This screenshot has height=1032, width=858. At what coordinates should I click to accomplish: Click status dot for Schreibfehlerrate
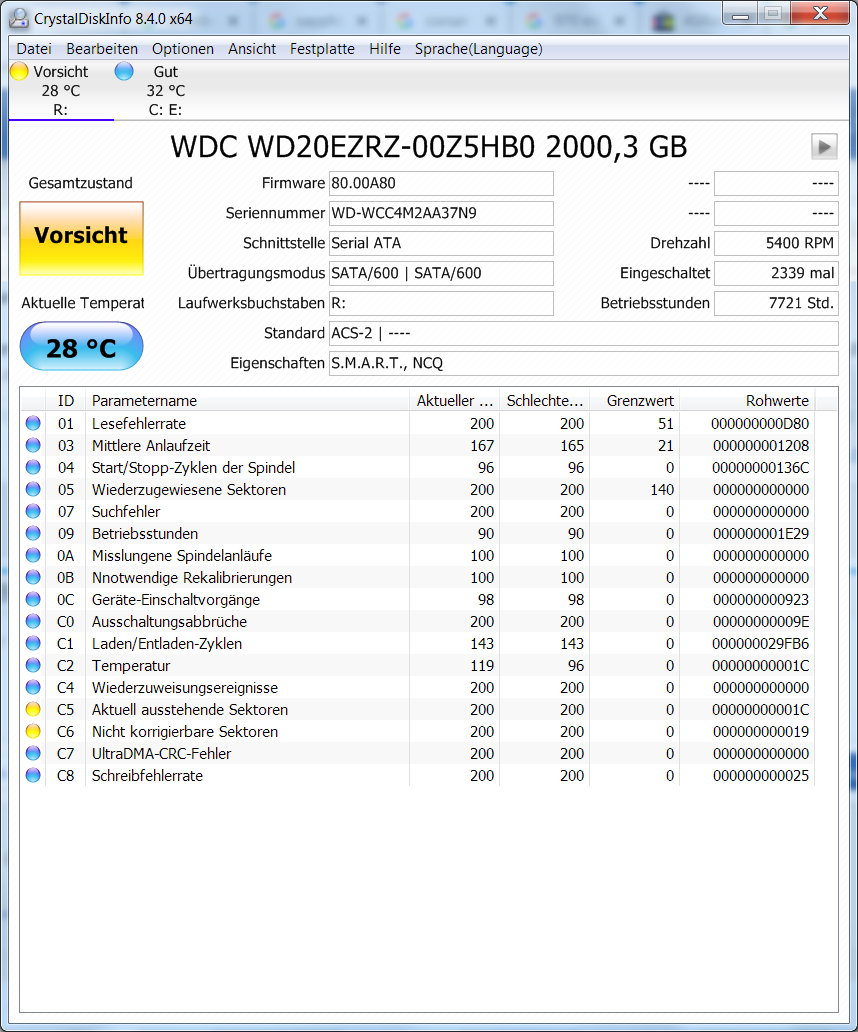click(33, 775)
